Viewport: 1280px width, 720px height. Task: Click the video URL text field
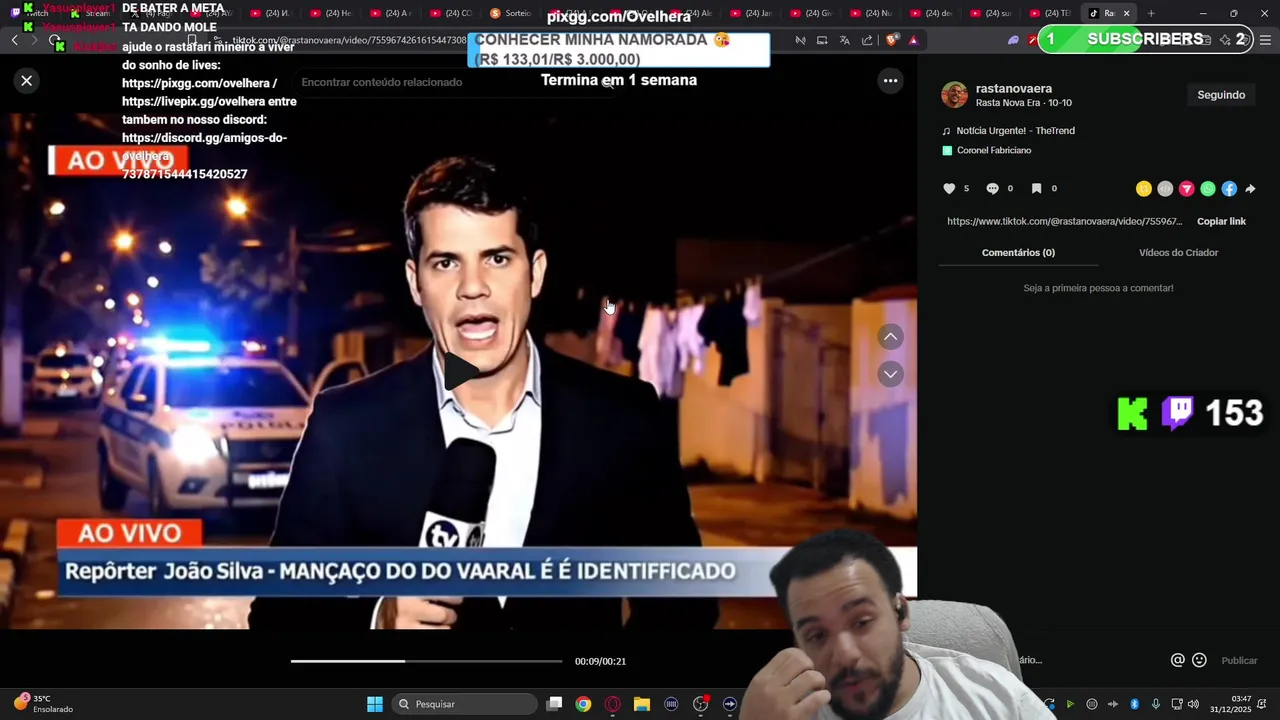tap(1064, 221)
